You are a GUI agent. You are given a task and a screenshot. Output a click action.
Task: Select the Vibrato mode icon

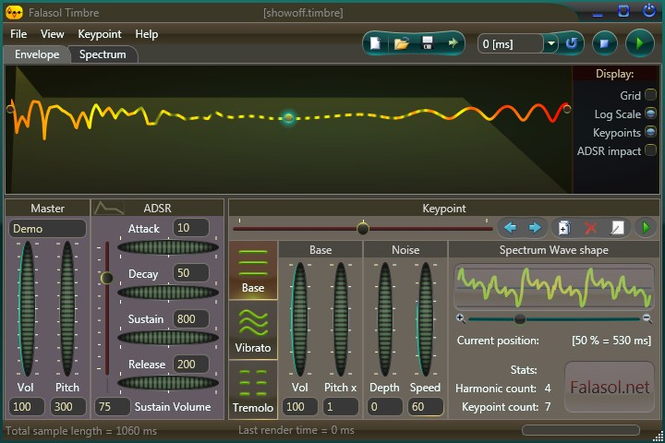coord(253,330)
